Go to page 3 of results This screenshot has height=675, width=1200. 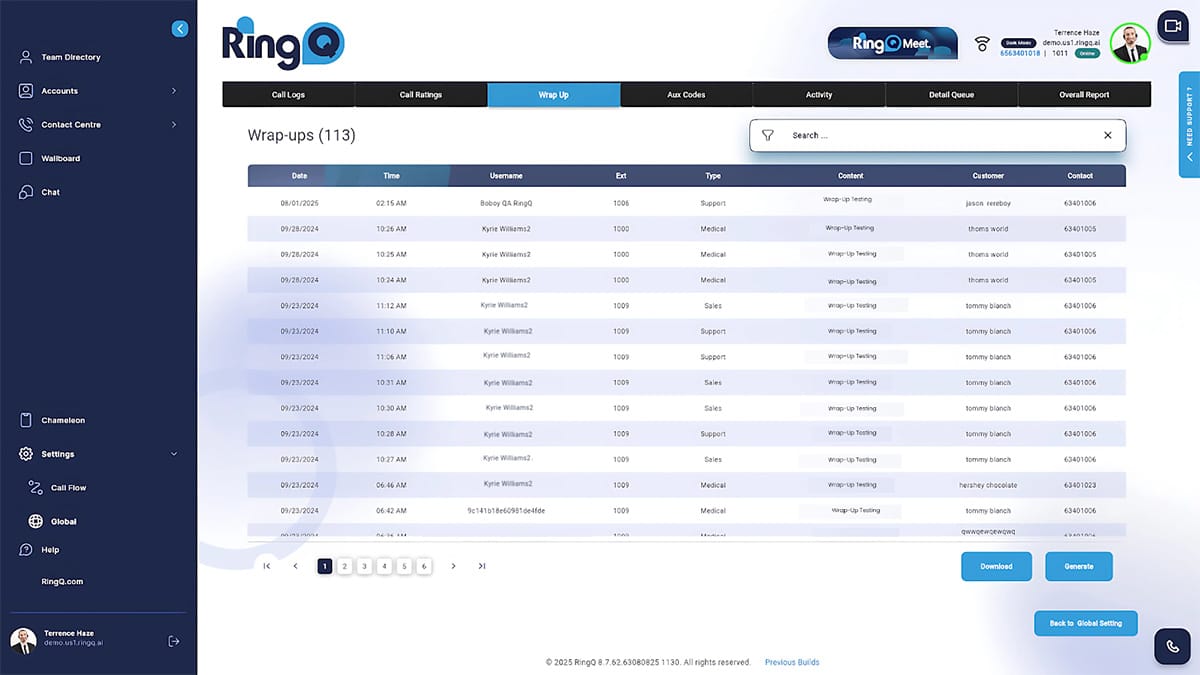364,566
